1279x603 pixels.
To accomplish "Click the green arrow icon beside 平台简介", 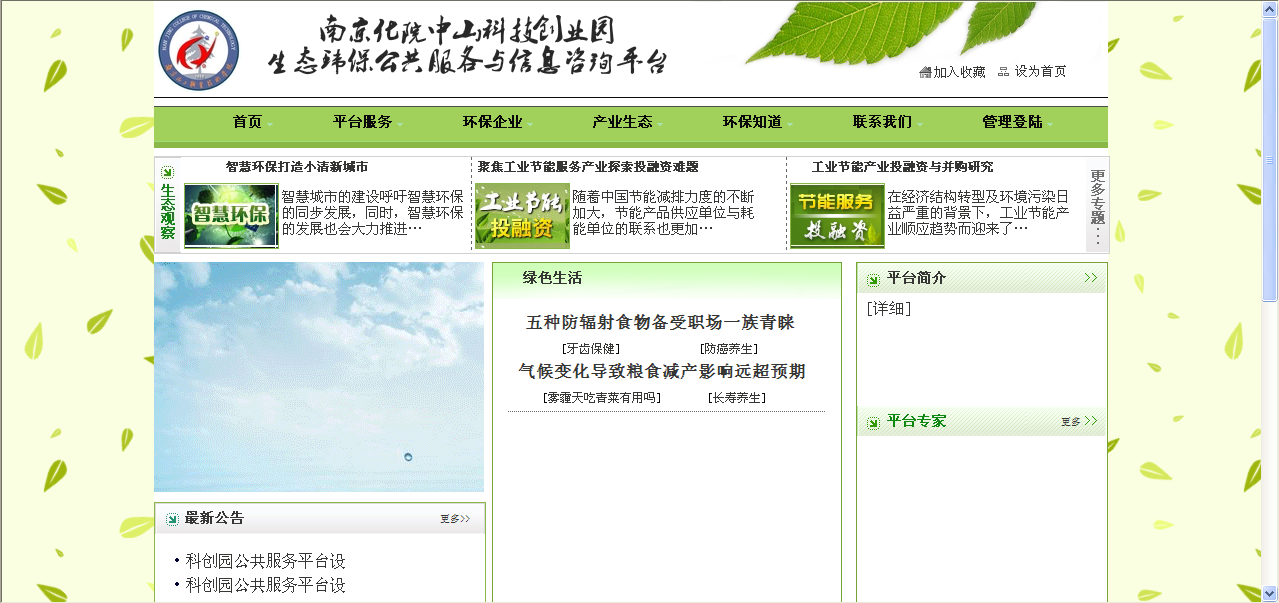I will (873, 279).
